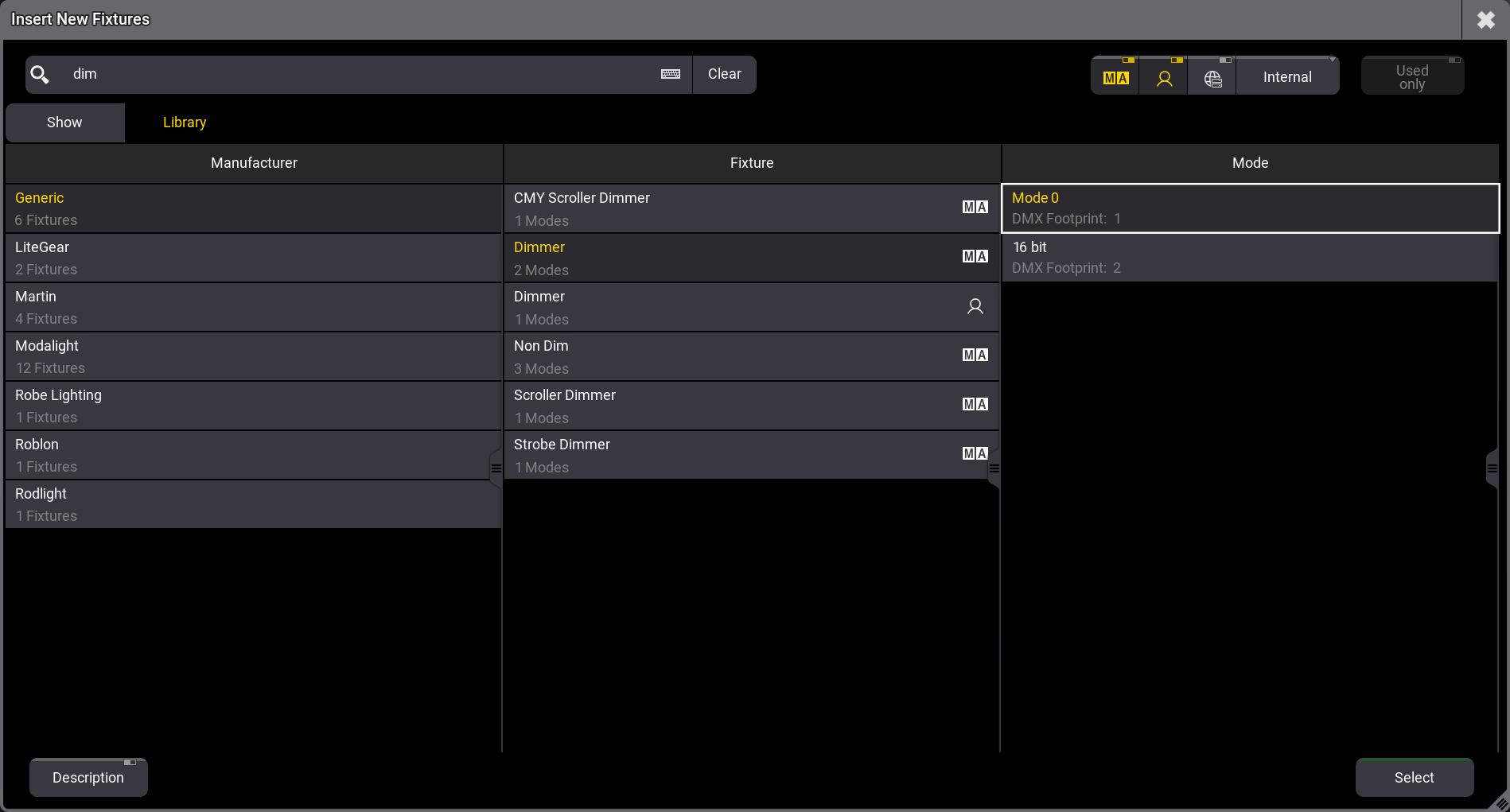Open the Internal drive dropdown
The height and width of the screenshot is (812, 1510).
1288,76
